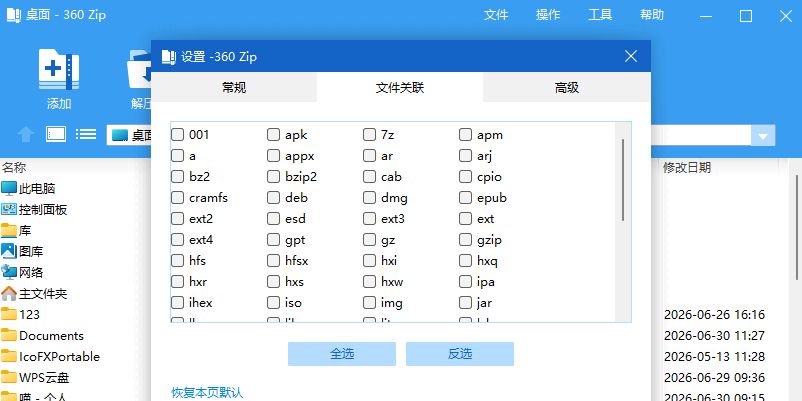Check the epub extension box
Screen dimensions: 802x401
coord(465,198)
